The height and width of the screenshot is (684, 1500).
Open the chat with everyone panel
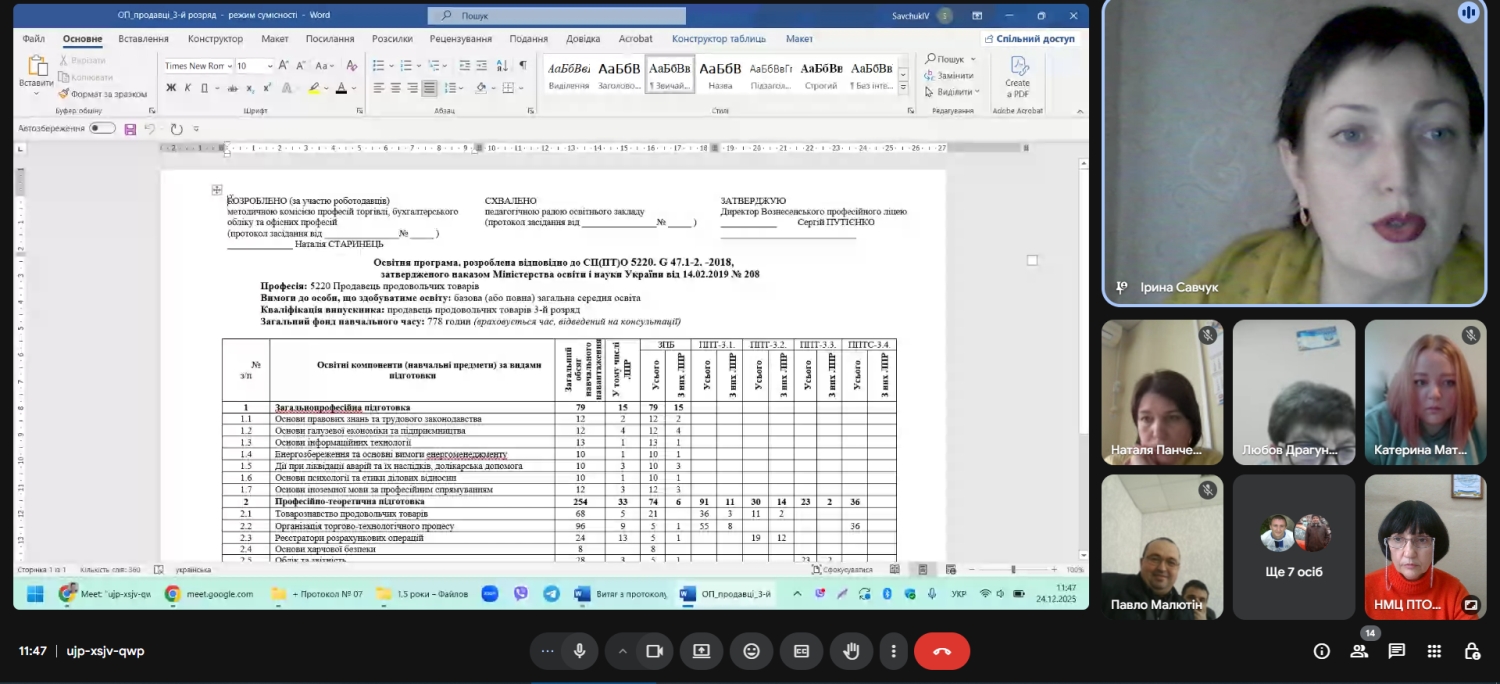[1397, 651]
